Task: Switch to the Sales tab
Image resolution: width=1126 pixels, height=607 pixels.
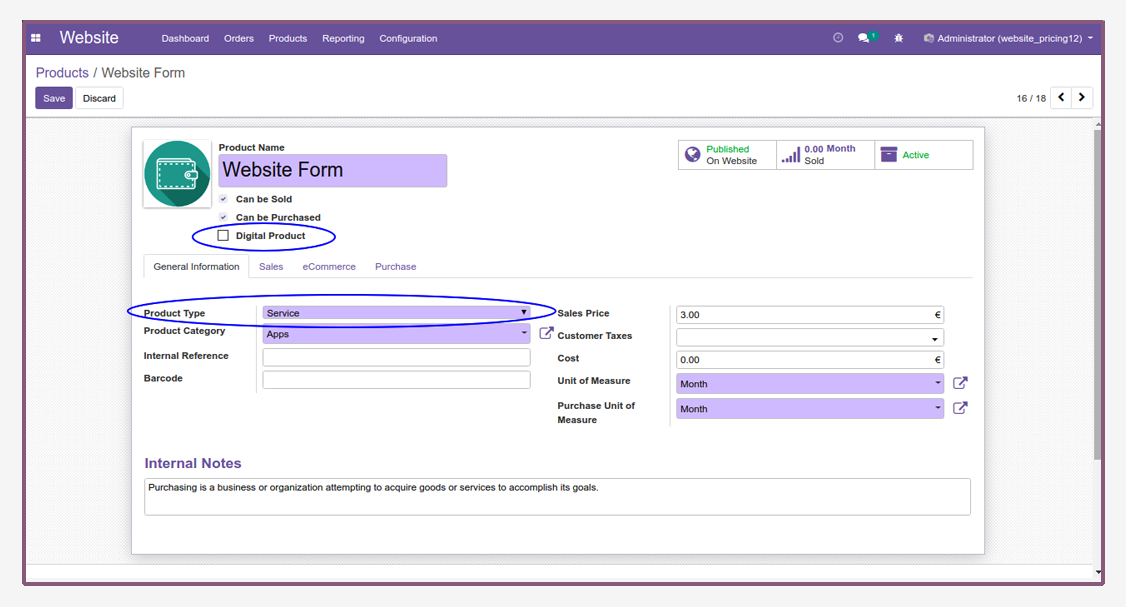Action: [271, 267]
